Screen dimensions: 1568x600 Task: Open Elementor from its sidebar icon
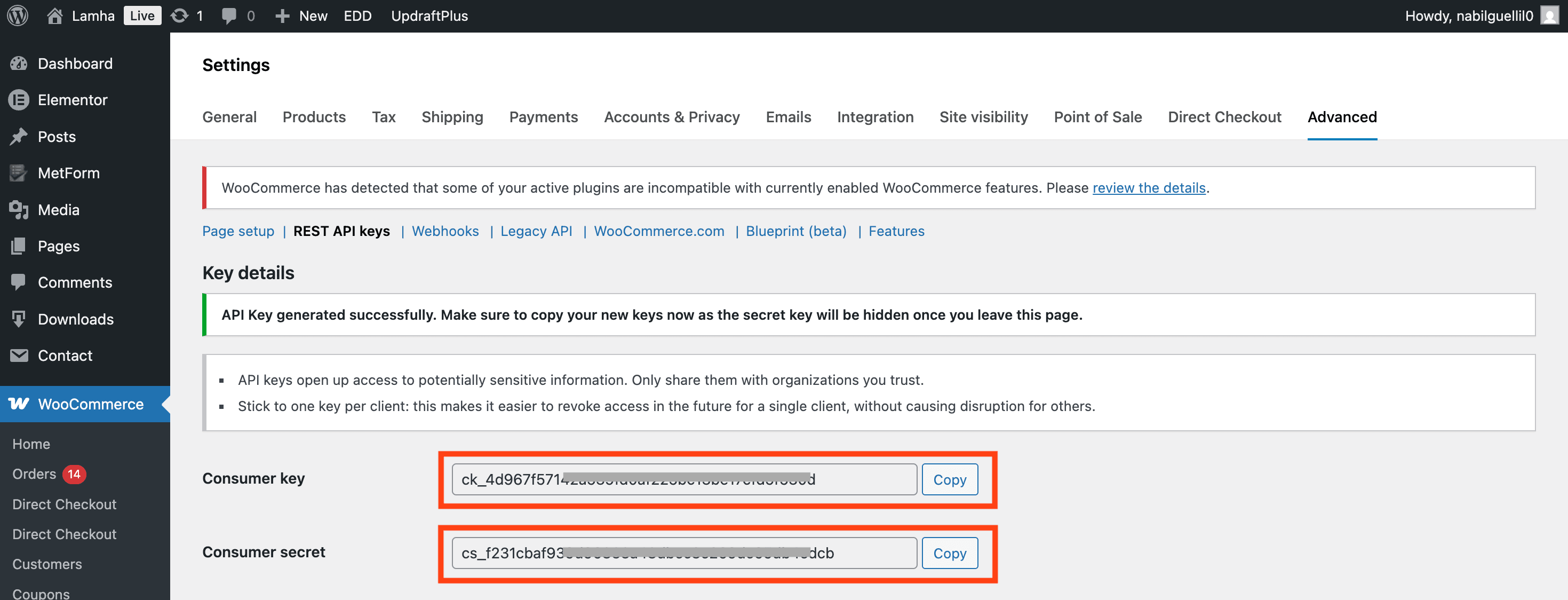click(19, 100)
